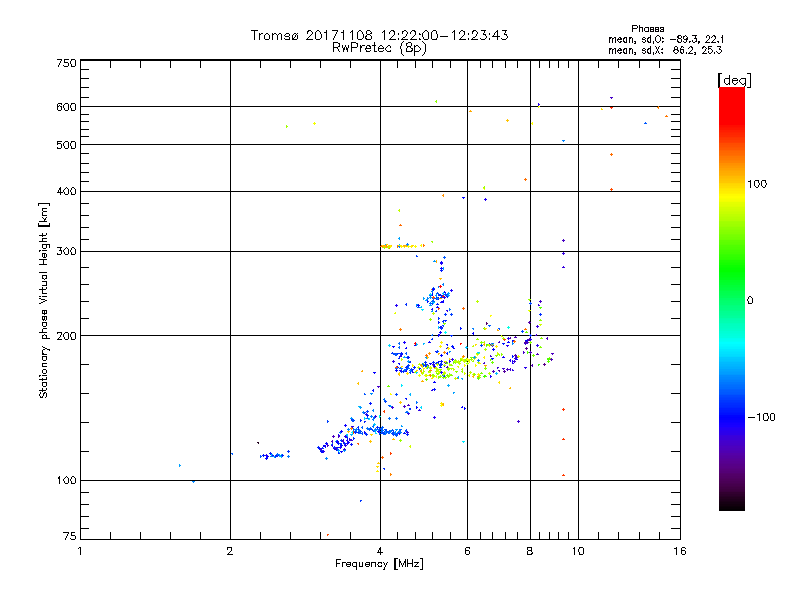The image size is (800, 600).
Task: Click the blue echo trace between 2 and 3 MHz
Action: click(x=274, y=455)
